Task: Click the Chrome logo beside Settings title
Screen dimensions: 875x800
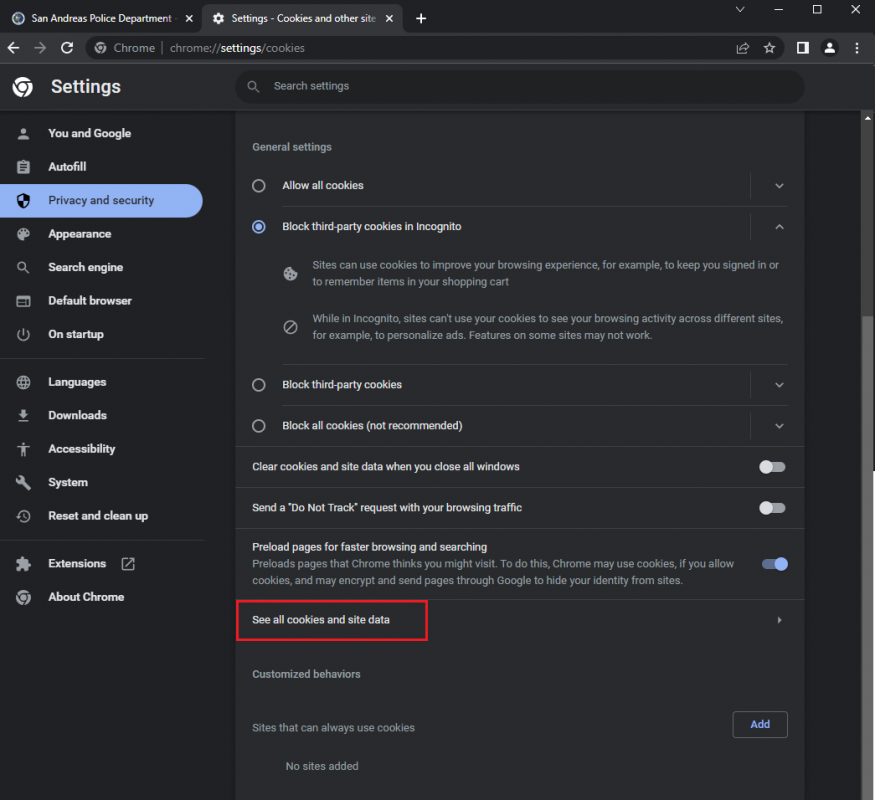Action: click(23, 87)
